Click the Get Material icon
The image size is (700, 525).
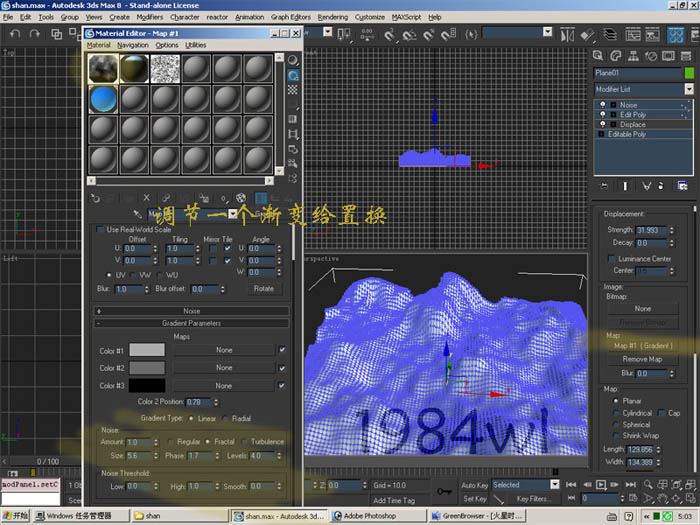(x=95, y=198)
